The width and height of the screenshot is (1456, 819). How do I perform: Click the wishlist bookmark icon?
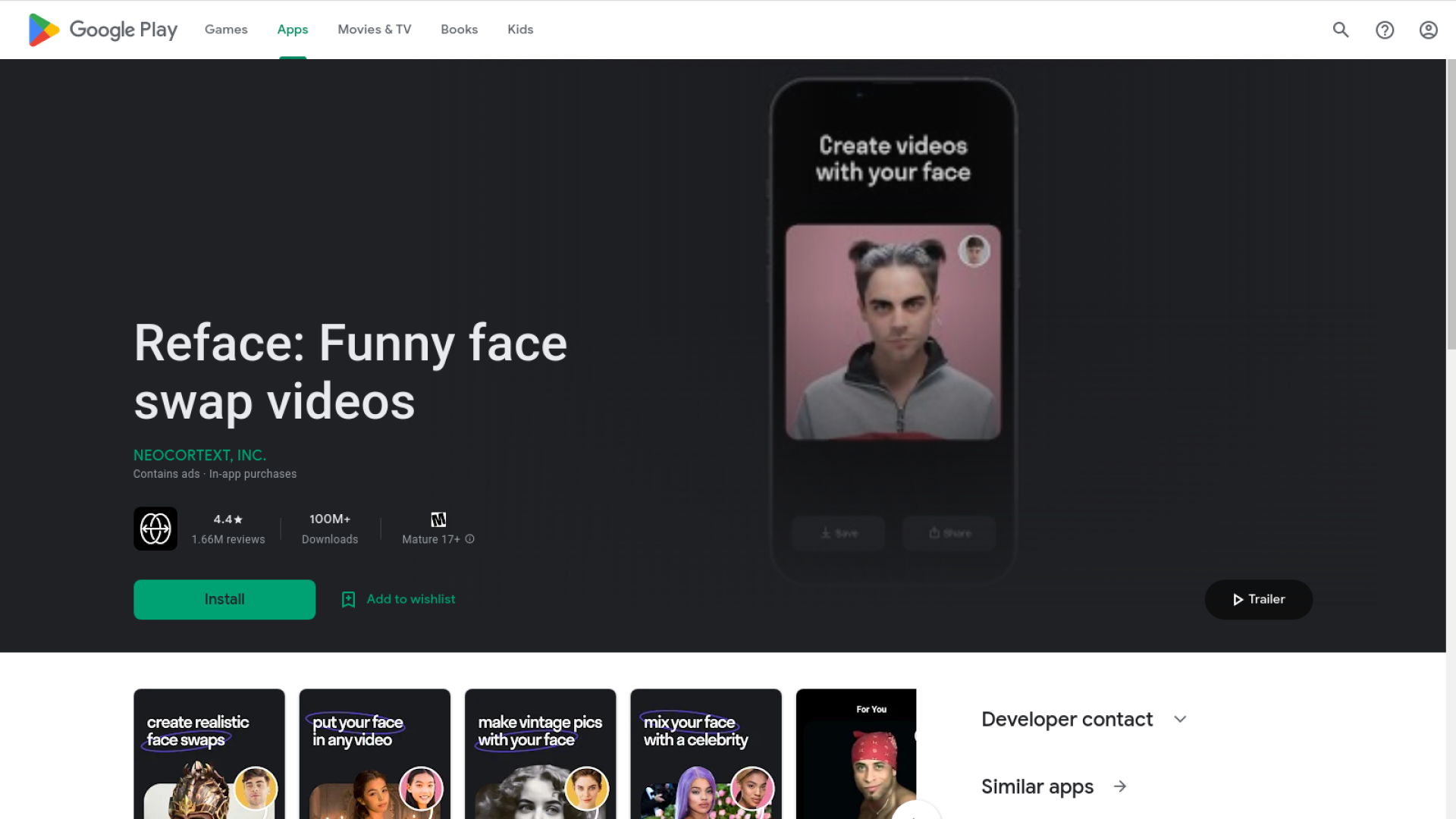click(x=348, y=600)
